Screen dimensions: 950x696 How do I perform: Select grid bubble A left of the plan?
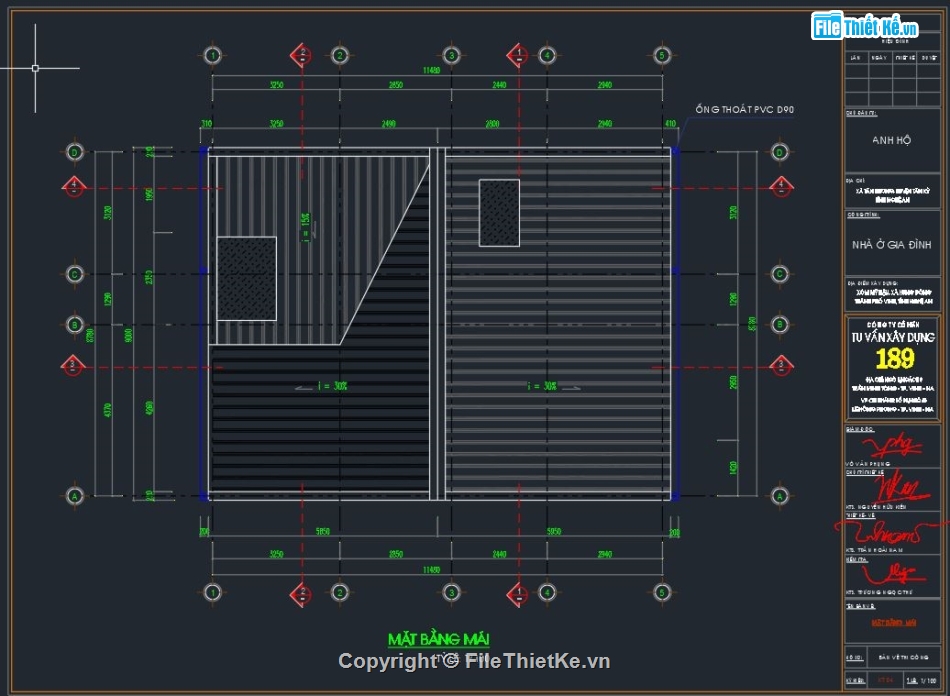coord(75,495)
